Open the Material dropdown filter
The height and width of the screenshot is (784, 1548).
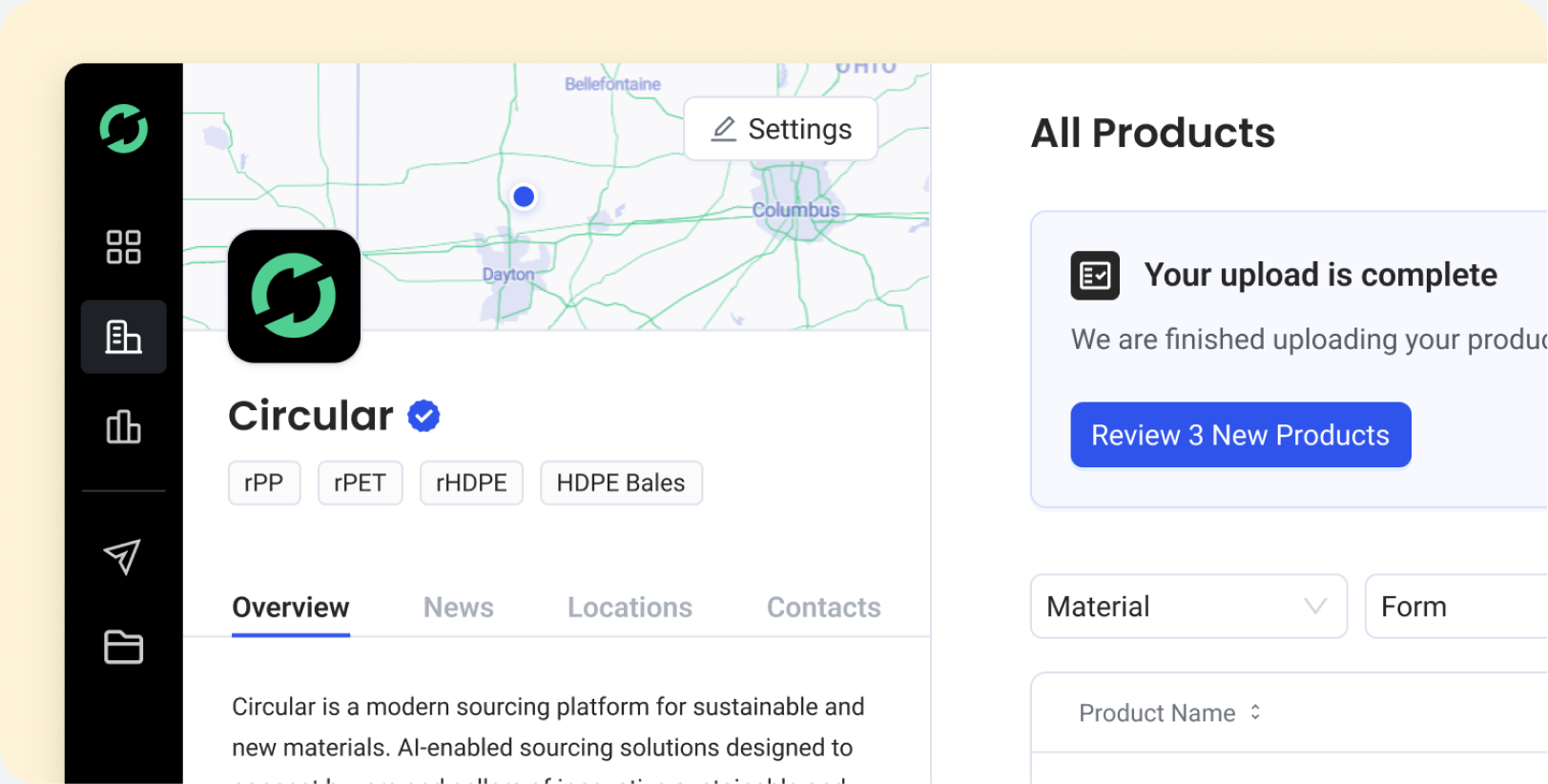tap(1188, 607)
